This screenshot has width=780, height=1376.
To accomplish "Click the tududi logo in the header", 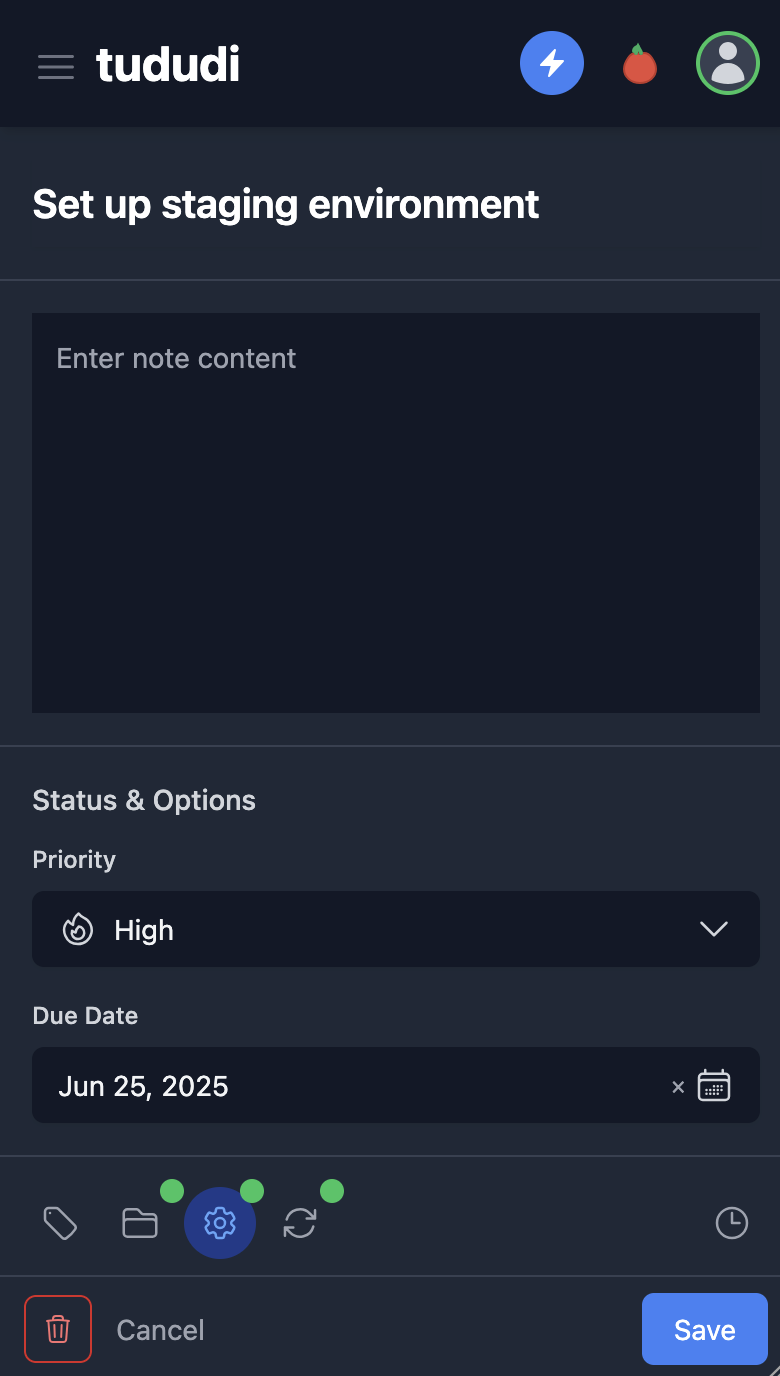I will pyautogui.click(x=167, y=64).
